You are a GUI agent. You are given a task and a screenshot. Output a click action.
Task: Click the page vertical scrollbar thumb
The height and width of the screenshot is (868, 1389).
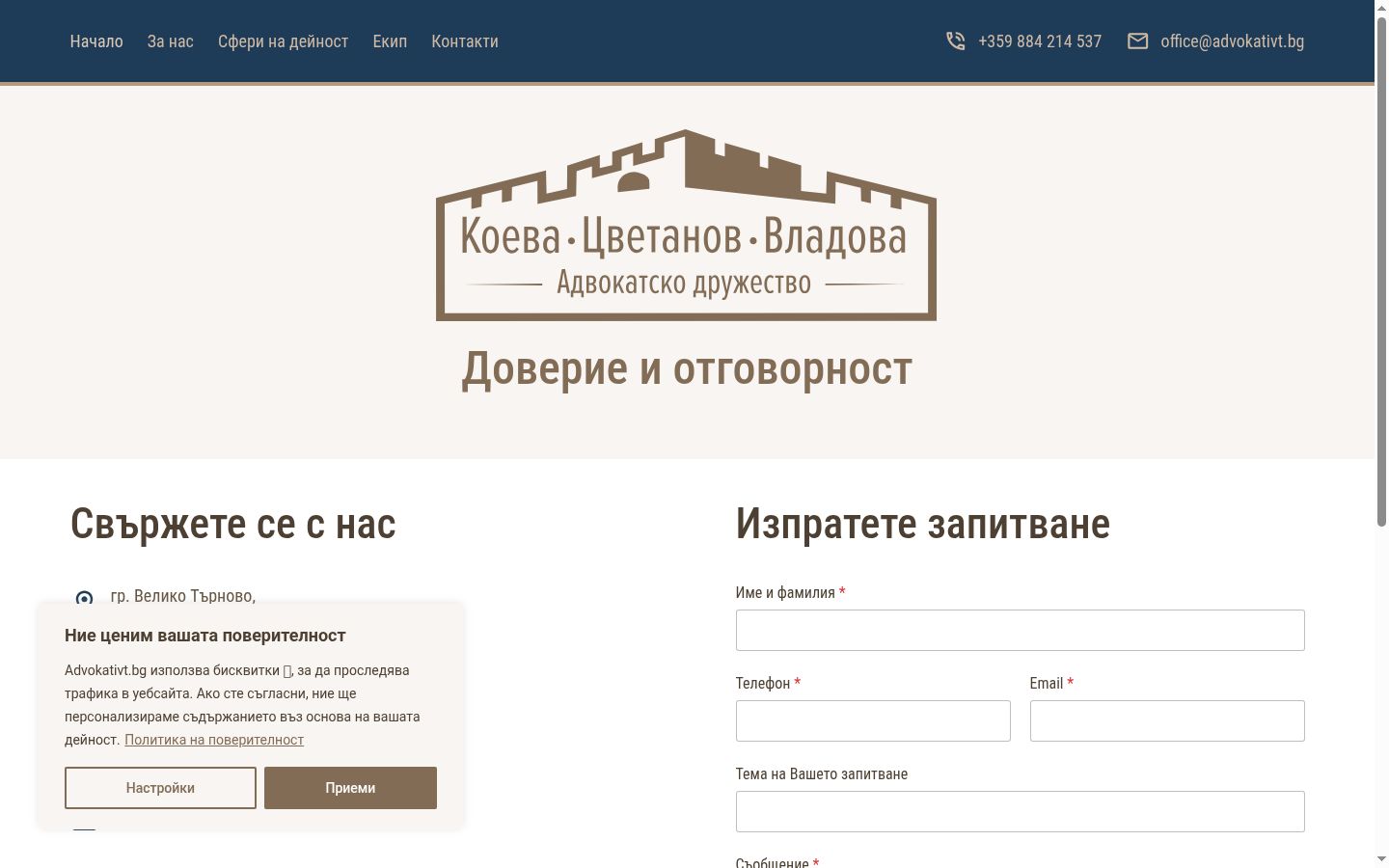(x=1381, y=270)
